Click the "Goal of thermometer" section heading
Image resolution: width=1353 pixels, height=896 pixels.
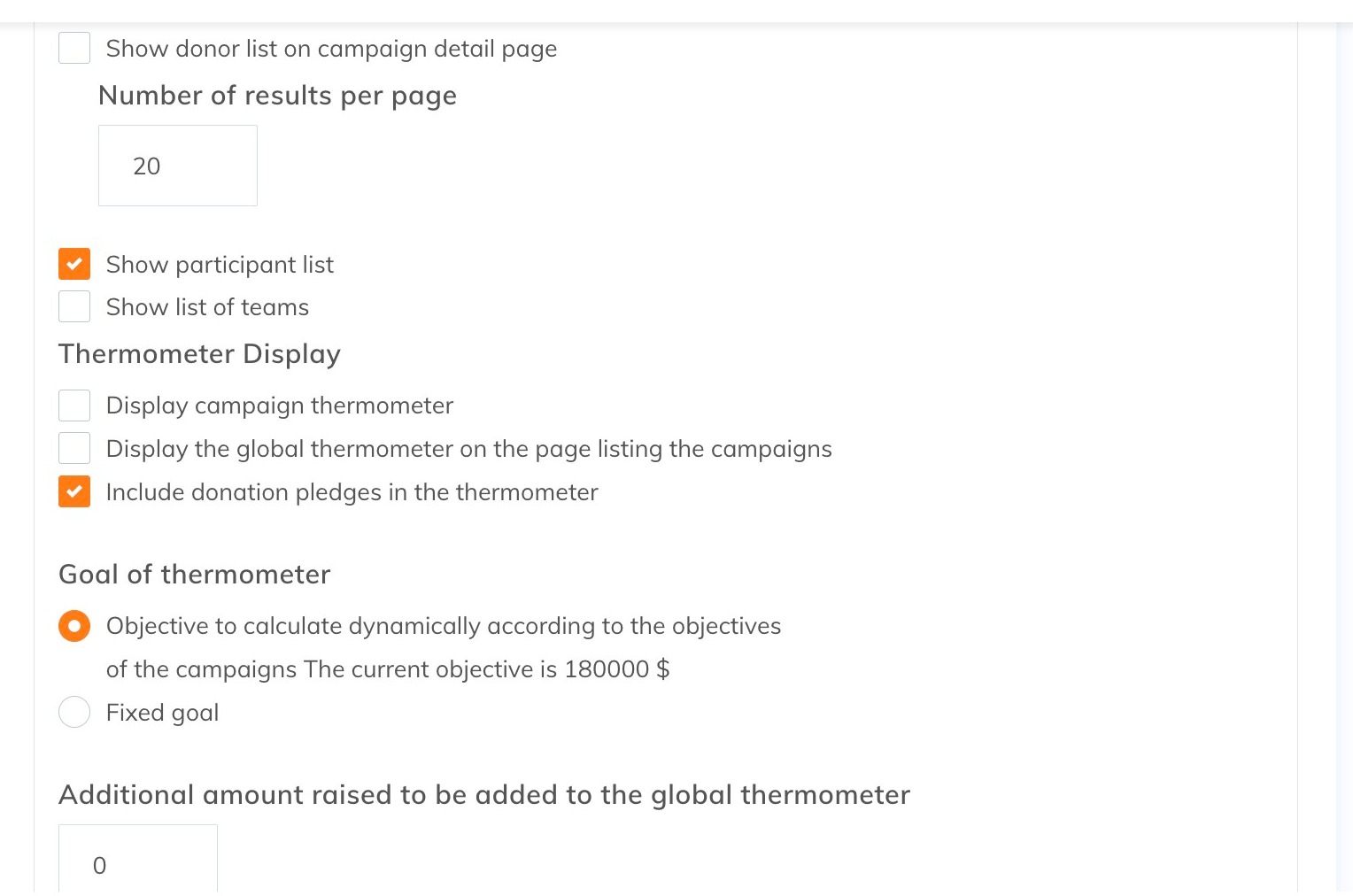194,575
